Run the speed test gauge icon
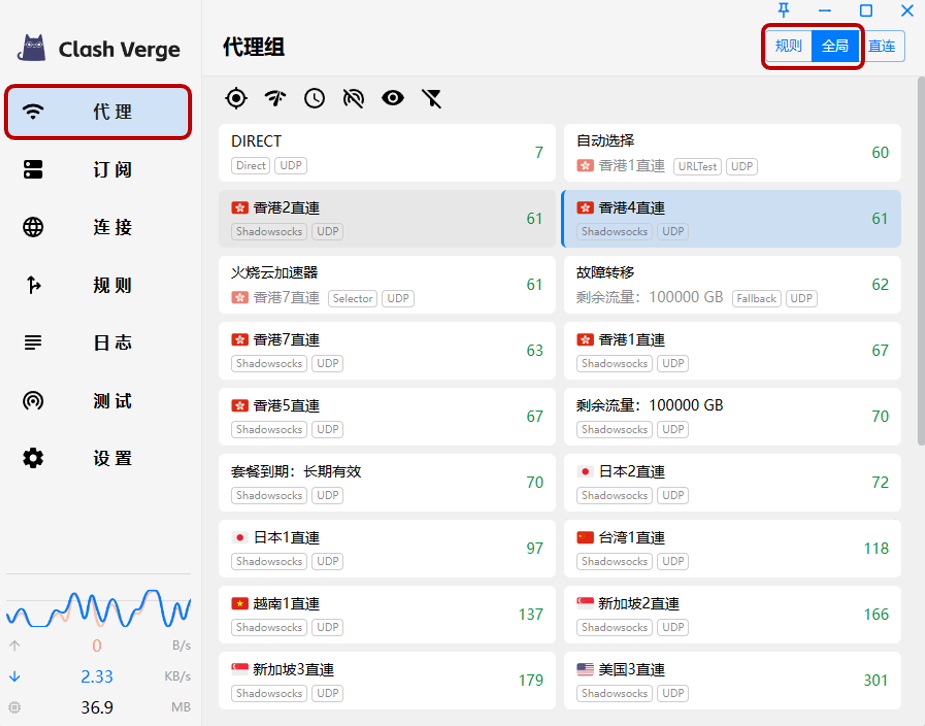The width and height of the screenshot is (925, 726). [x=275, y=98]
